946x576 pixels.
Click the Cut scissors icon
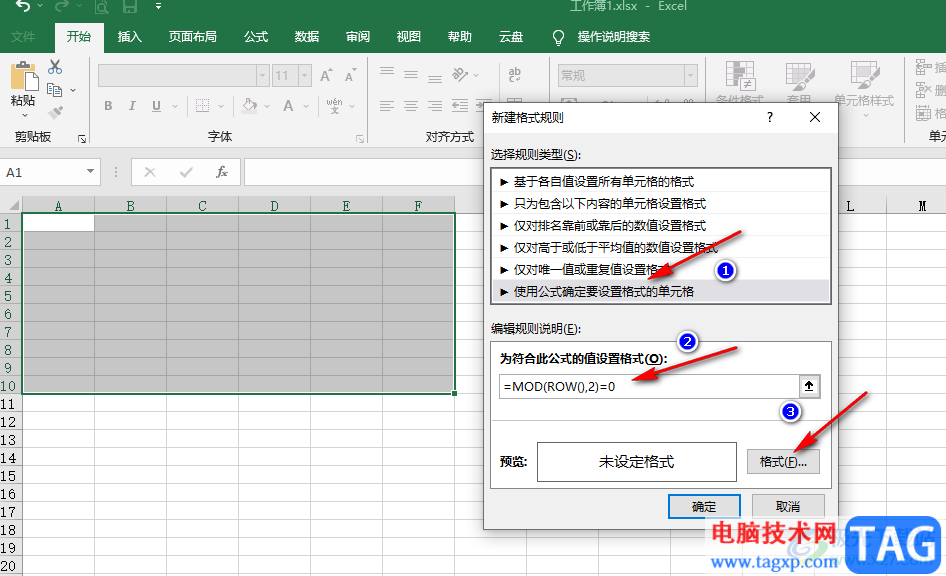point(55,67)
